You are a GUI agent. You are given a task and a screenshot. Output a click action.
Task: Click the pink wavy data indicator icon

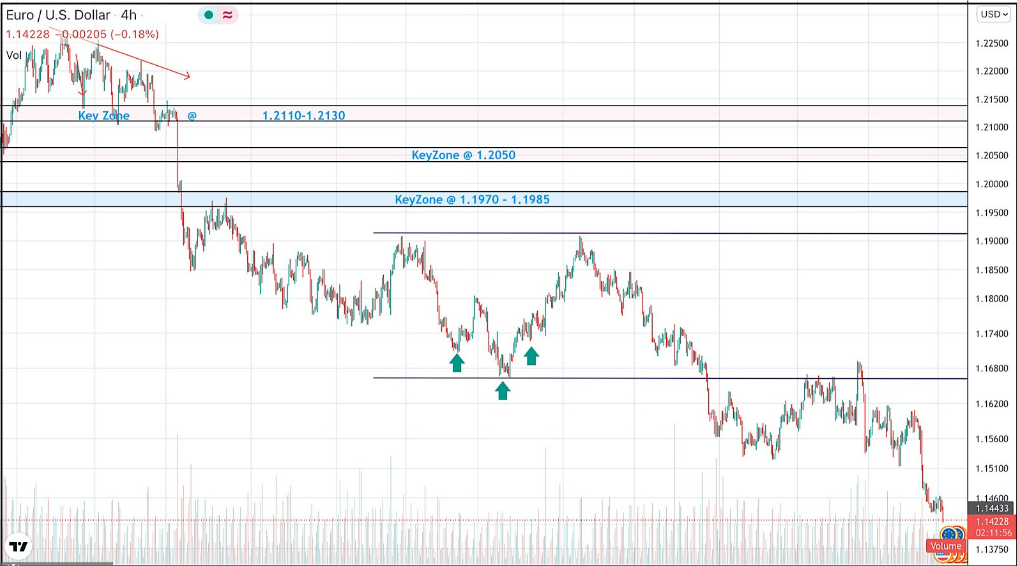(x=228, y=16)
